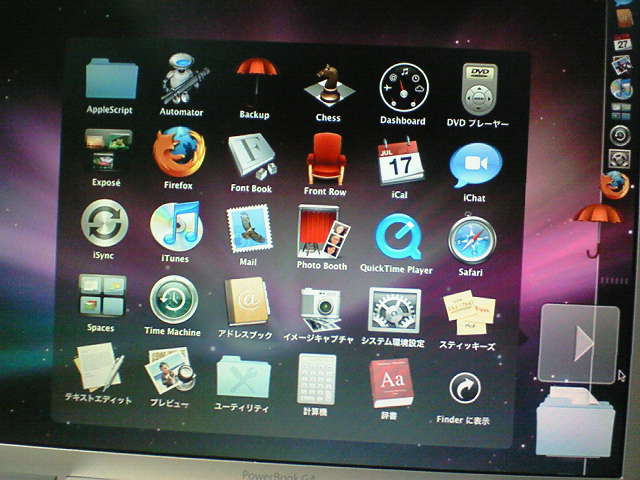
Task: Start the Chess application
Action: 329,84
